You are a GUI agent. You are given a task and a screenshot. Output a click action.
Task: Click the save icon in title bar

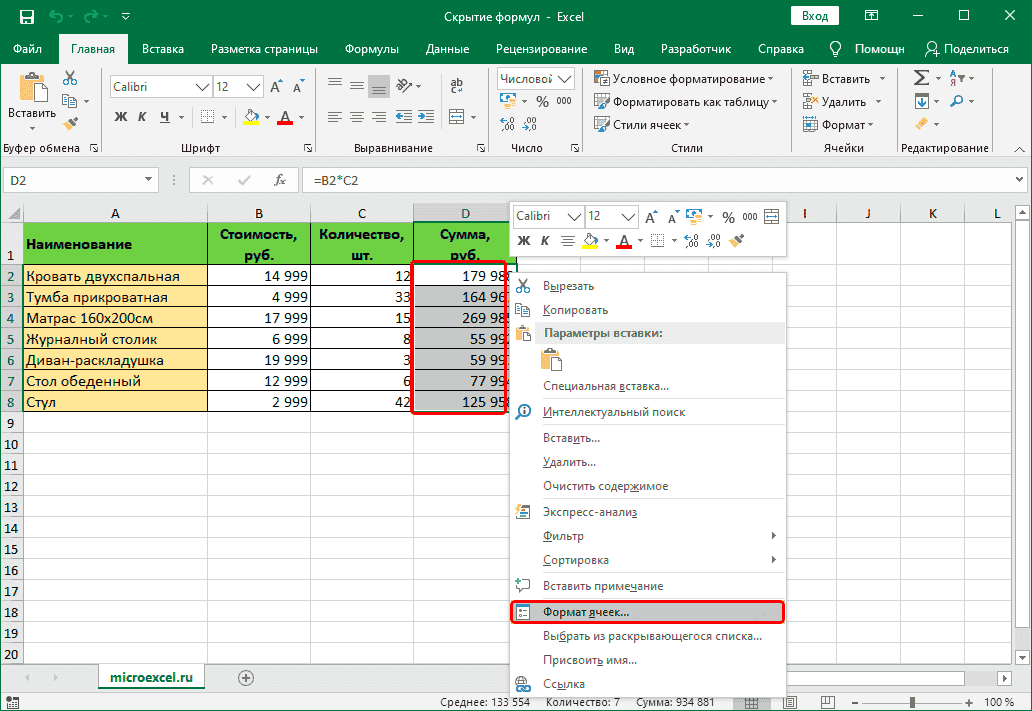(x=26, y=17)
